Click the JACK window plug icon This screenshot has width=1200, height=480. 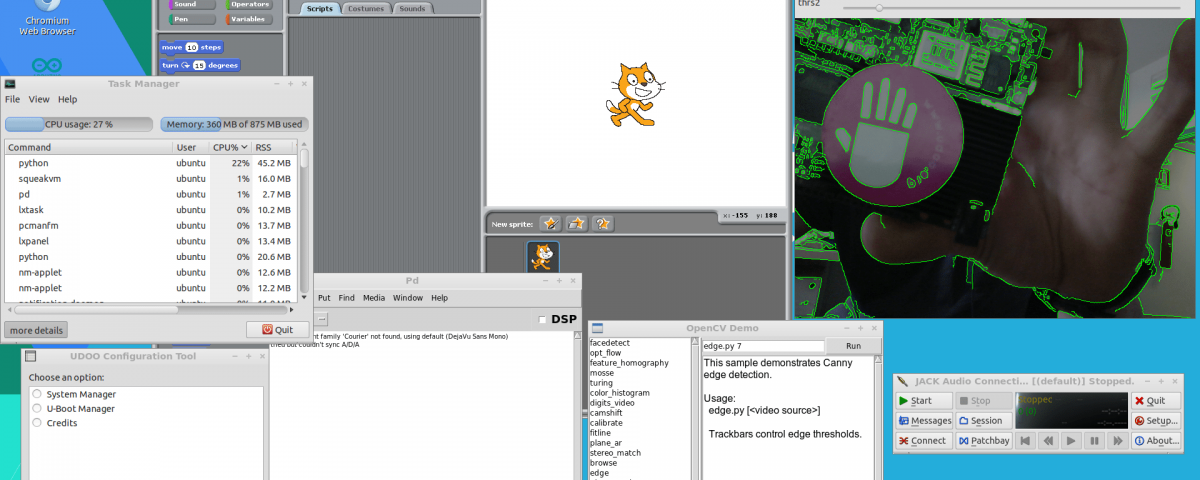point(902,381)
